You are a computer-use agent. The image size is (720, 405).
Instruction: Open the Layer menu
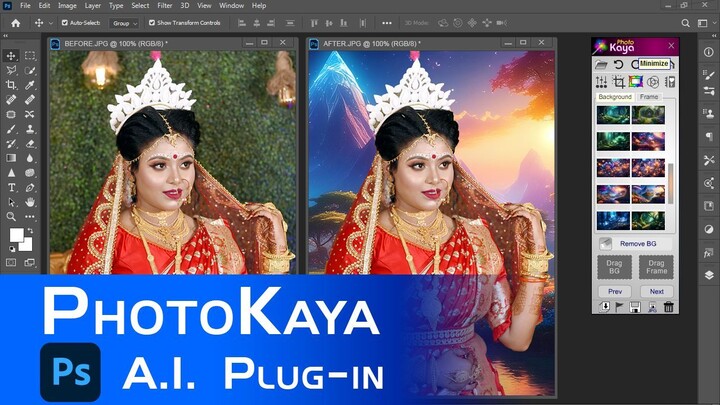(92, 6)
